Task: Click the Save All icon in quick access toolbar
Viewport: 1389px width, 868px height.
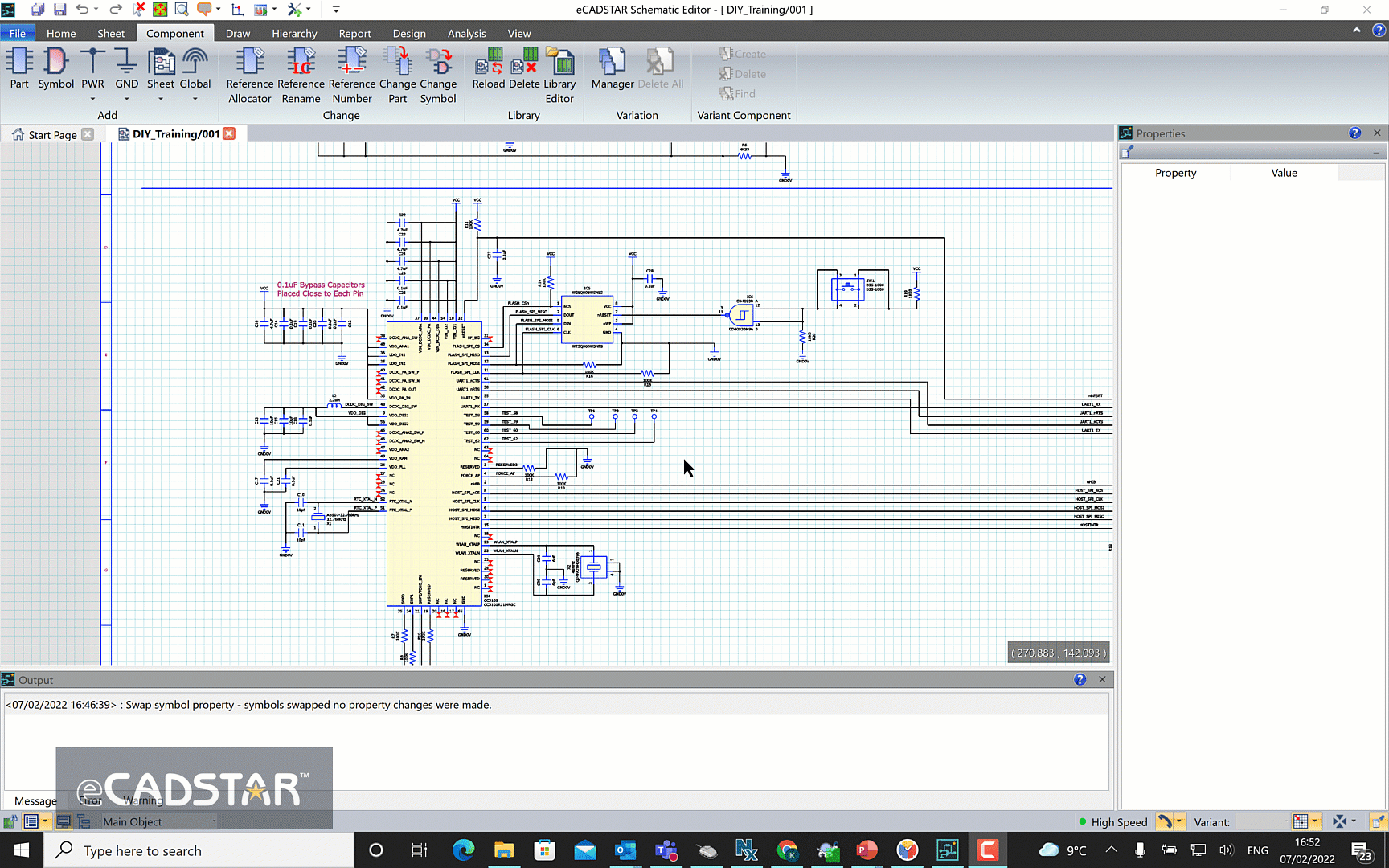Action: pos(37,10)
